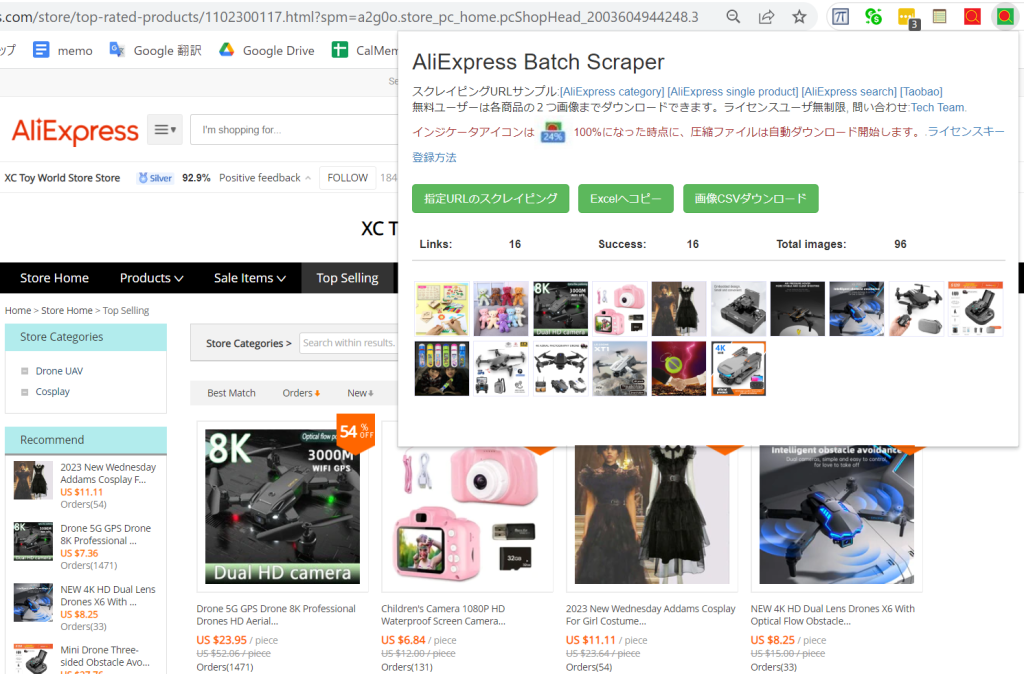The image size is (1024, 674).
Task: Select the pink children's camera thumbnail in scraper
Action: 619,308
